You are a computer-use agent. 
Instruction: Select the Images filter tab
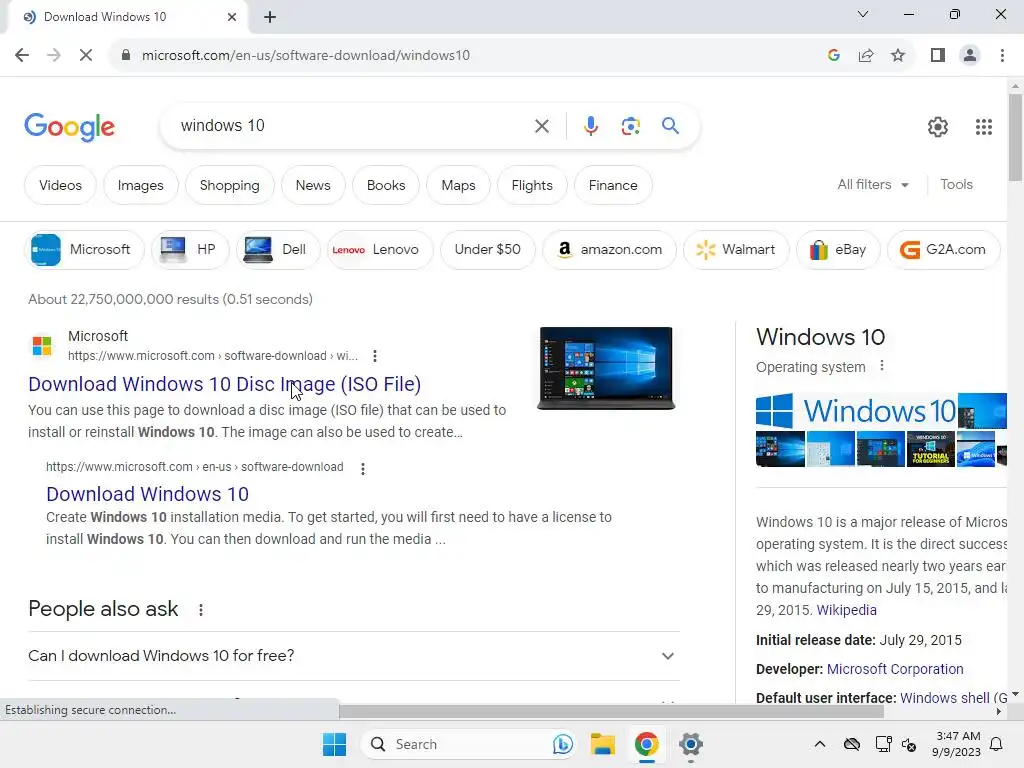pyautogui.click(x=140, y=185)
